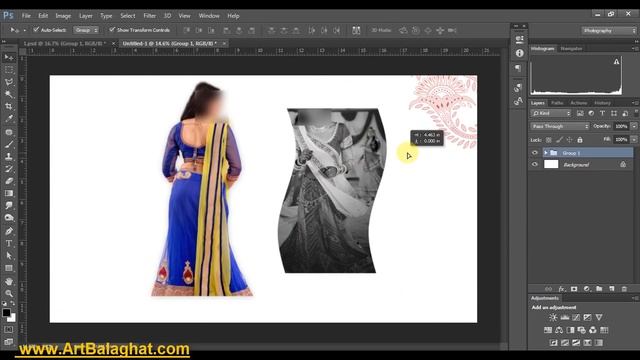The width and height of the screenshot is (640, 360).
Task: Open the Adjustments panel flyout menu
Action: pyautogui.click(x=635, y=298)
